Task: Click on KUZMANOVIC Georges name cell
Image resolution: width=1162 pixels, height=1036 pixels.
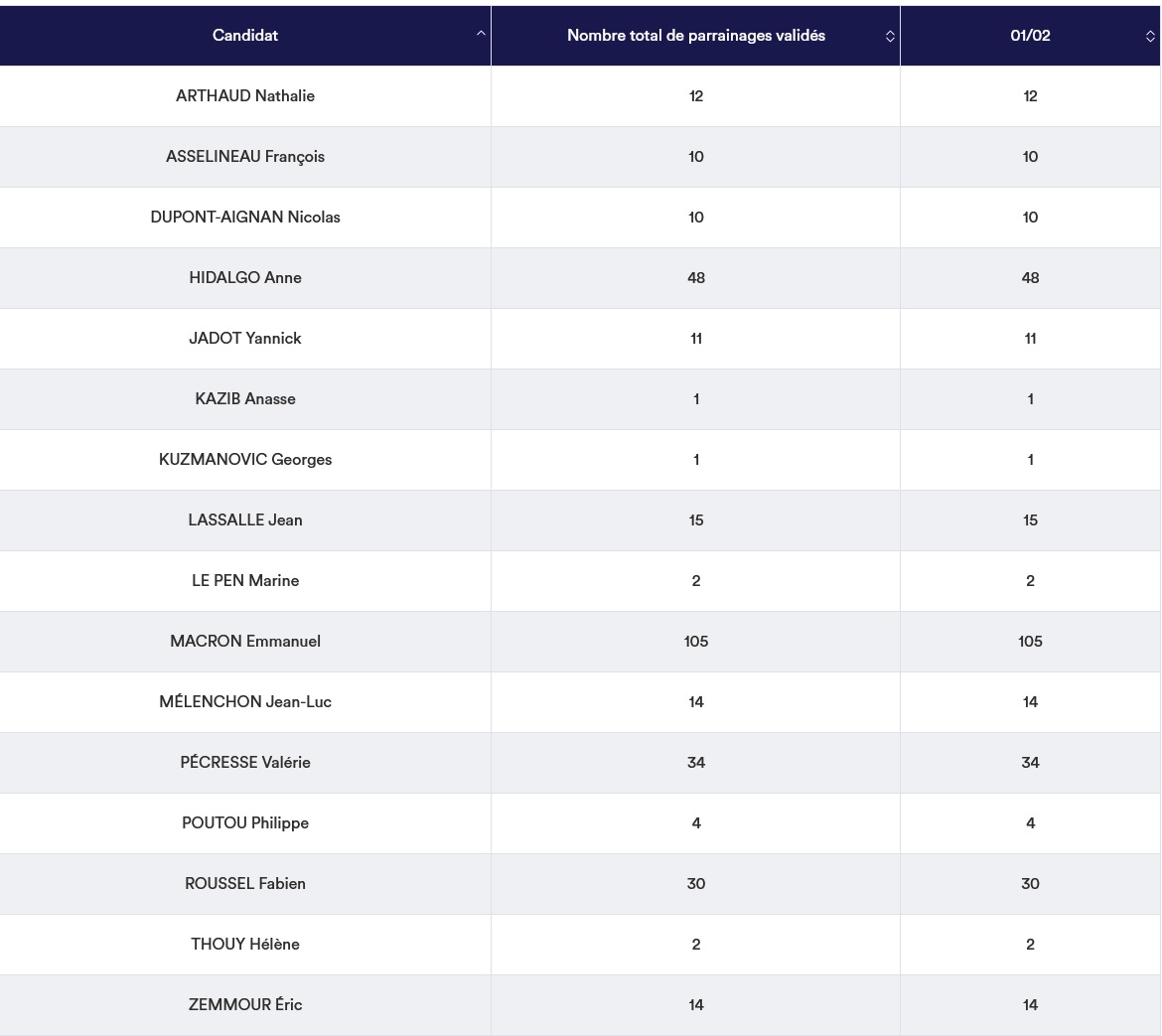Action: (x=245, y=460)
